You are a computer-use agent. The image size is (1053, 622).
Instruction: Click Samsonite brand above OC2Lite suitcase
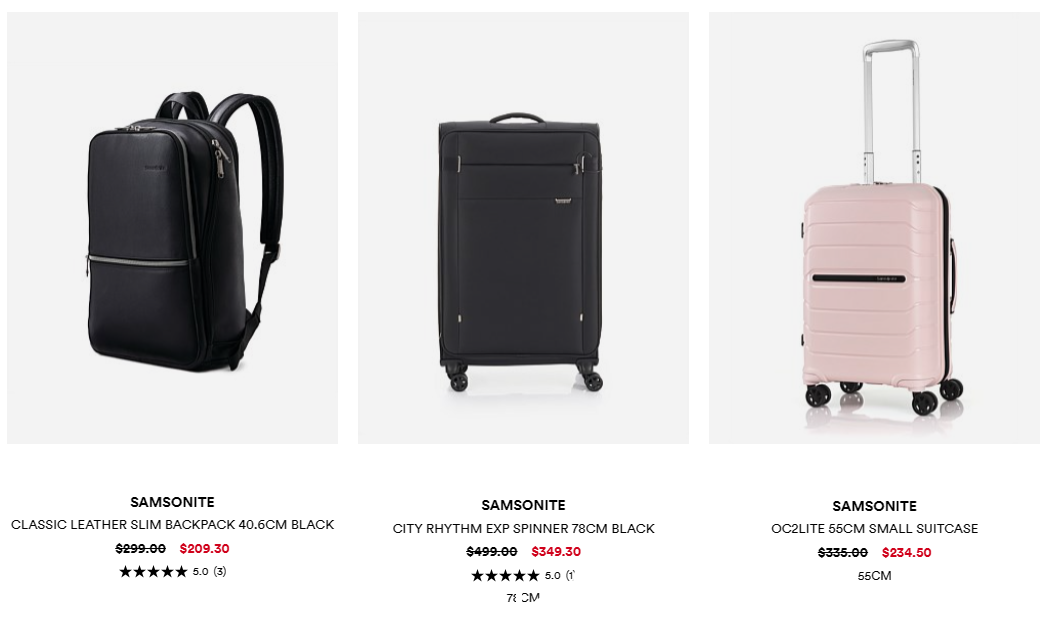tap(874, 506)
